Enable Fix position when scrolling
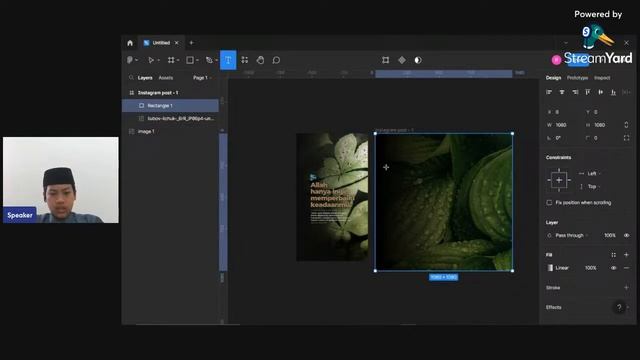The width and height of the screenshot is (640, 360). pyautogui.click(x=549, y=202)
